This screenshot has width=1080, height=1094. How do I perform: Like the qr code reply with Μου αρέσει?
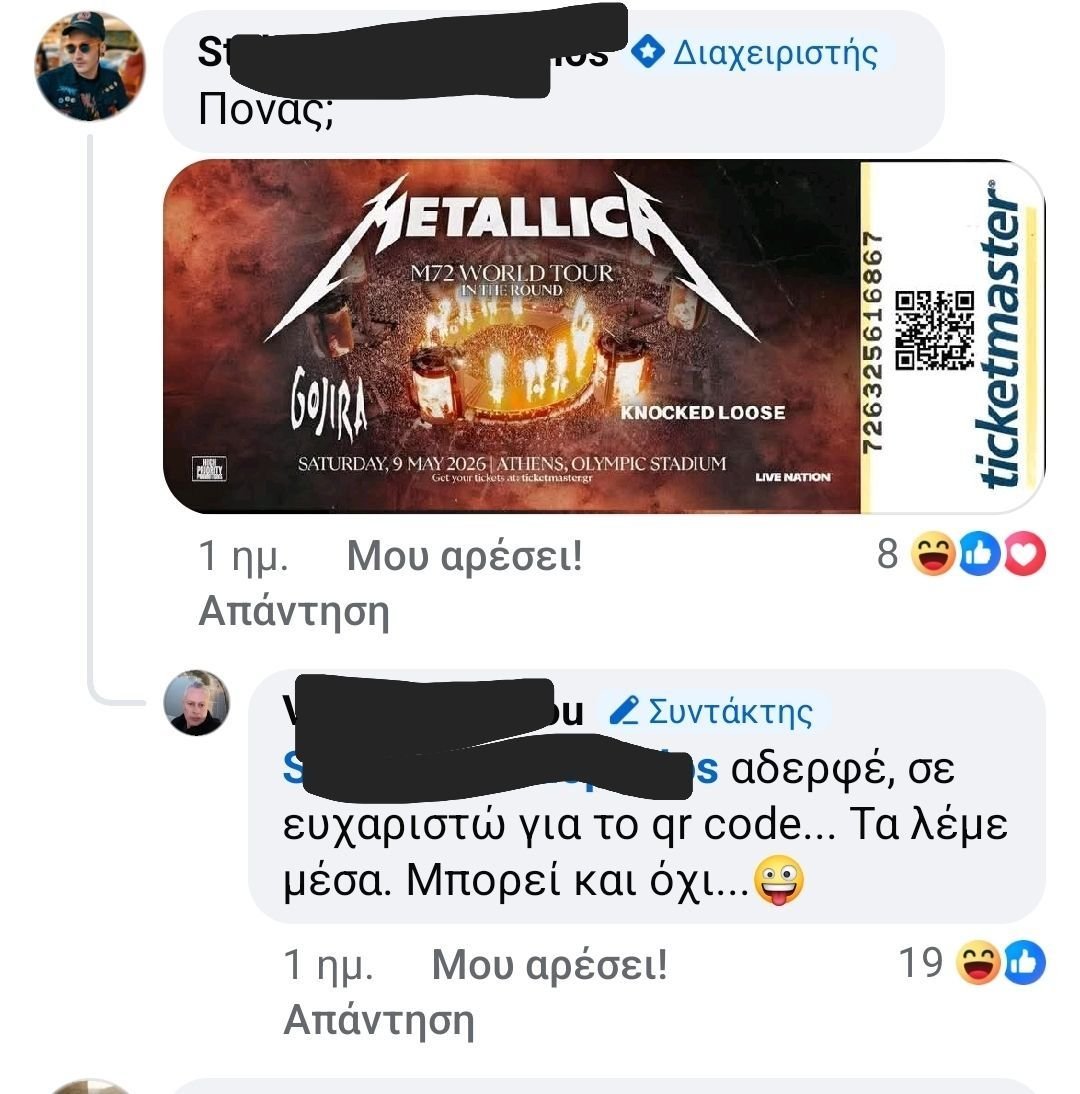pyautogui.click(x=549, y=965)
